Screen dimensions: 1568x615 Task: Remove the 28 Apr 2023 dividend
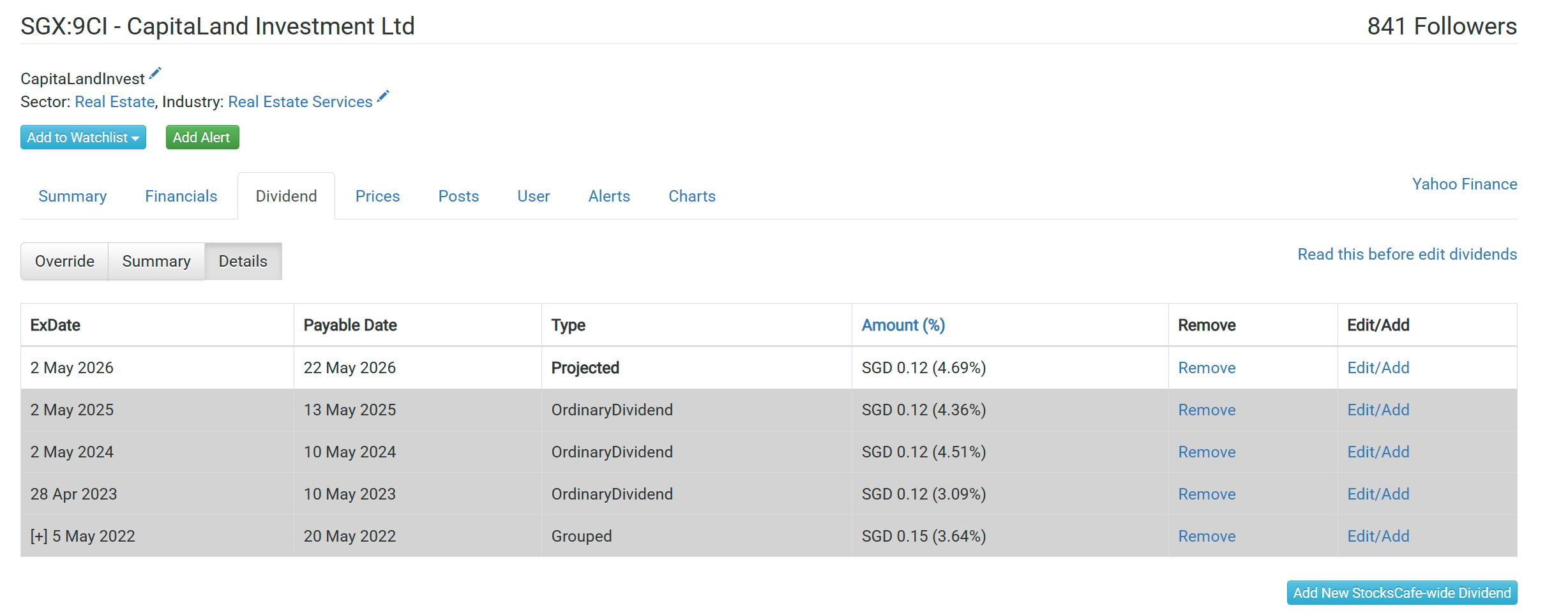(x=1207, y=494)
